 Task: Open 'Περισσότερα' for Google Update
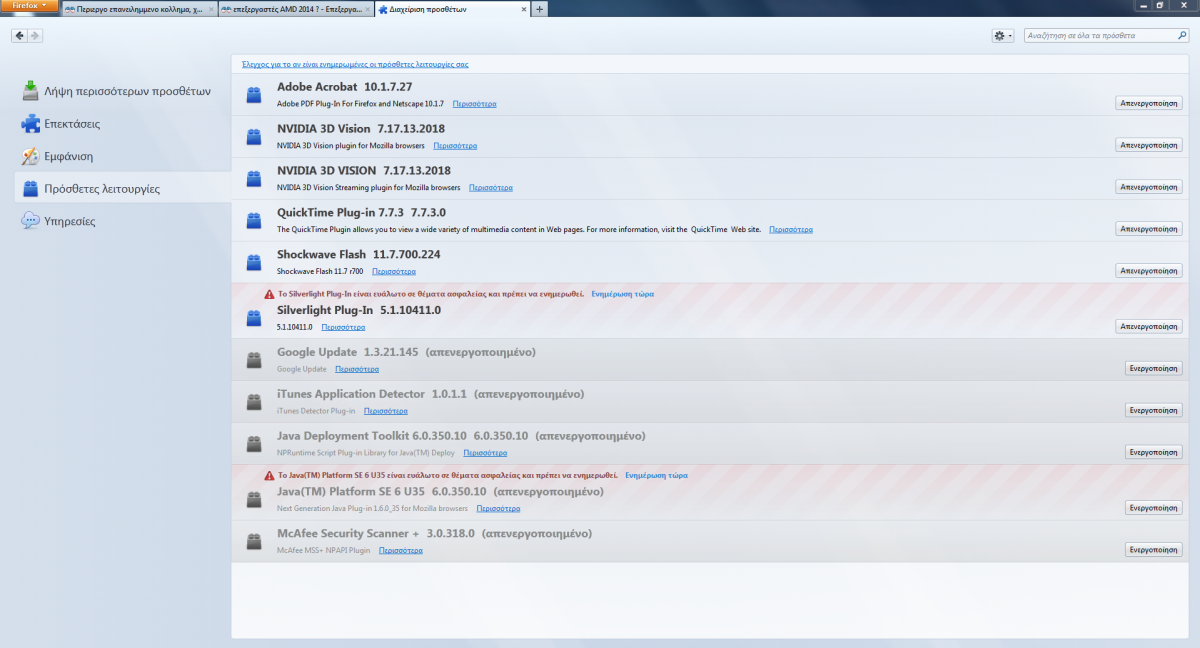[357, 368]
